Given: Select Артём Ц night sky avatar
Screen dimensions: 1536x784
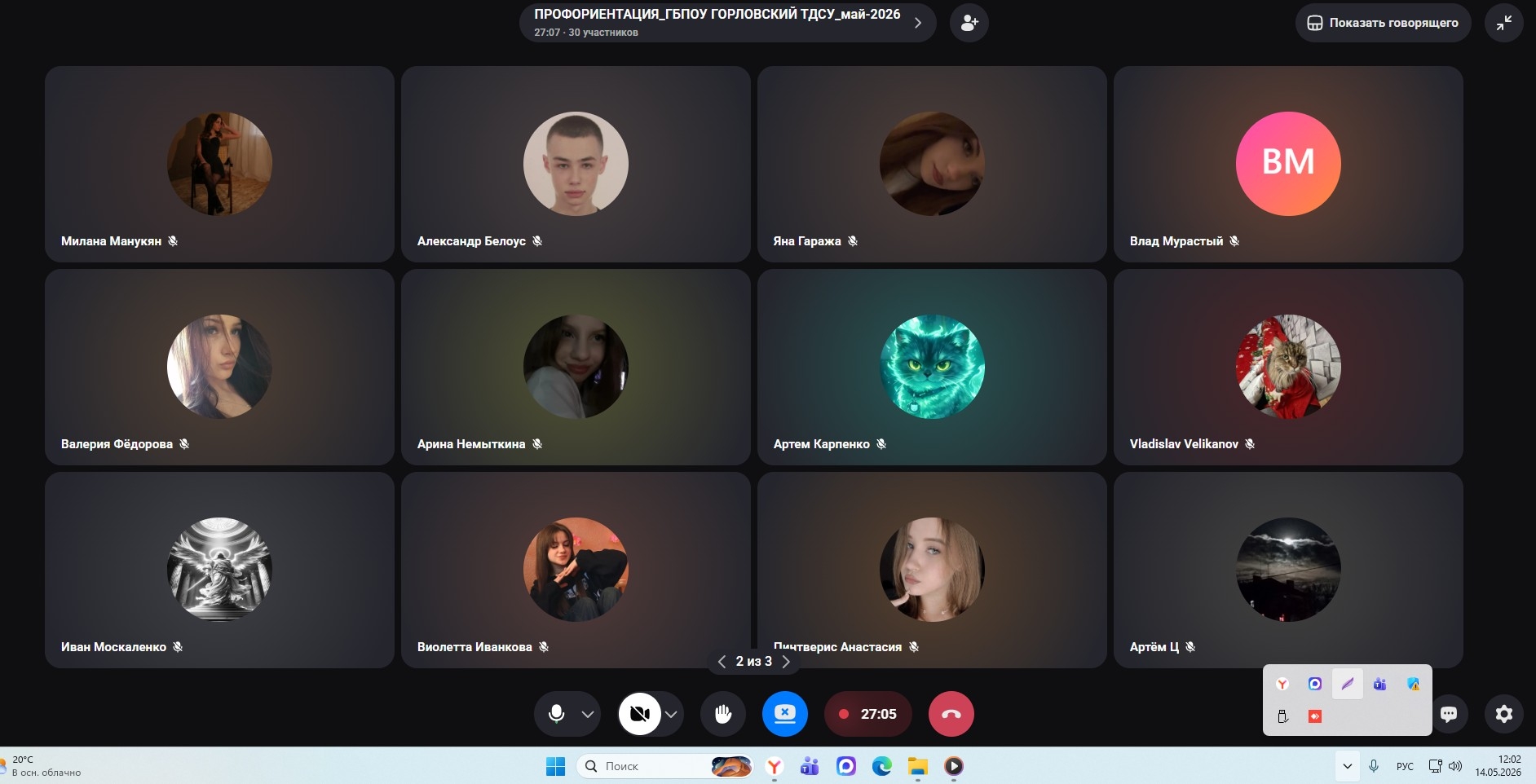Looking at the screenshot, I should click(1288, 570).
